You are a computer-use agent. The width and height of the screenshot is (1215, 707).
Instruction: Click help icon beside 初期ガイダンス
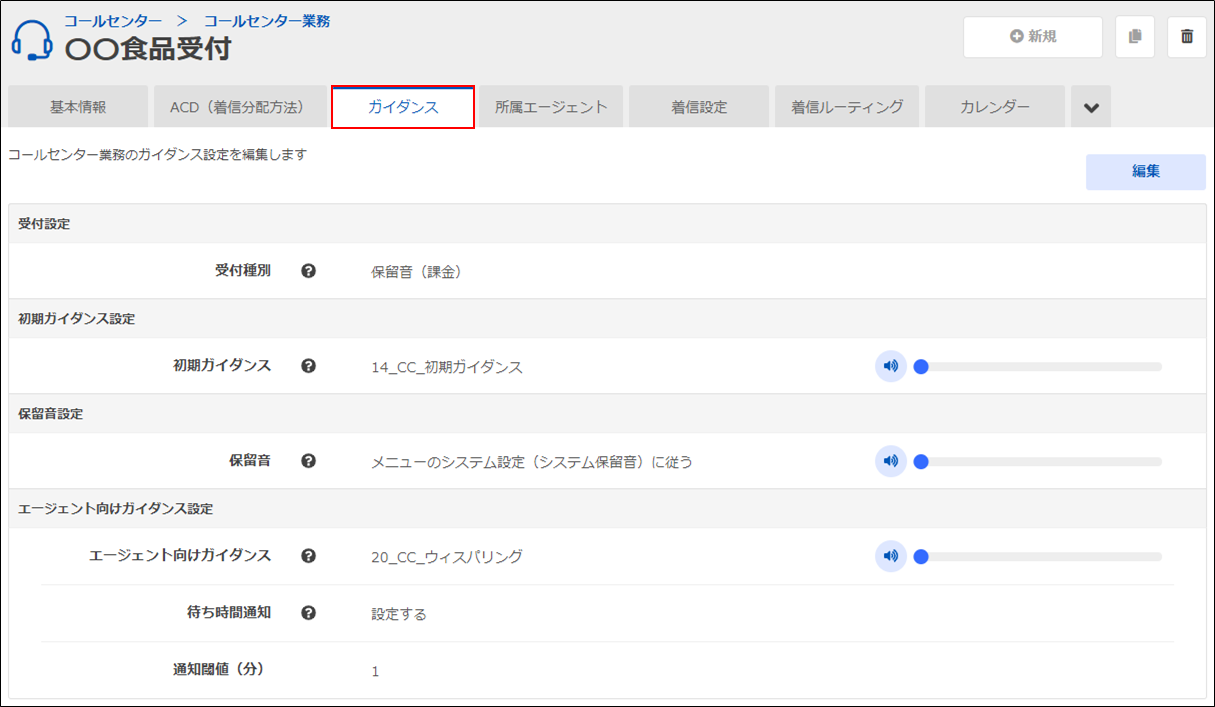tap(308, 366)
